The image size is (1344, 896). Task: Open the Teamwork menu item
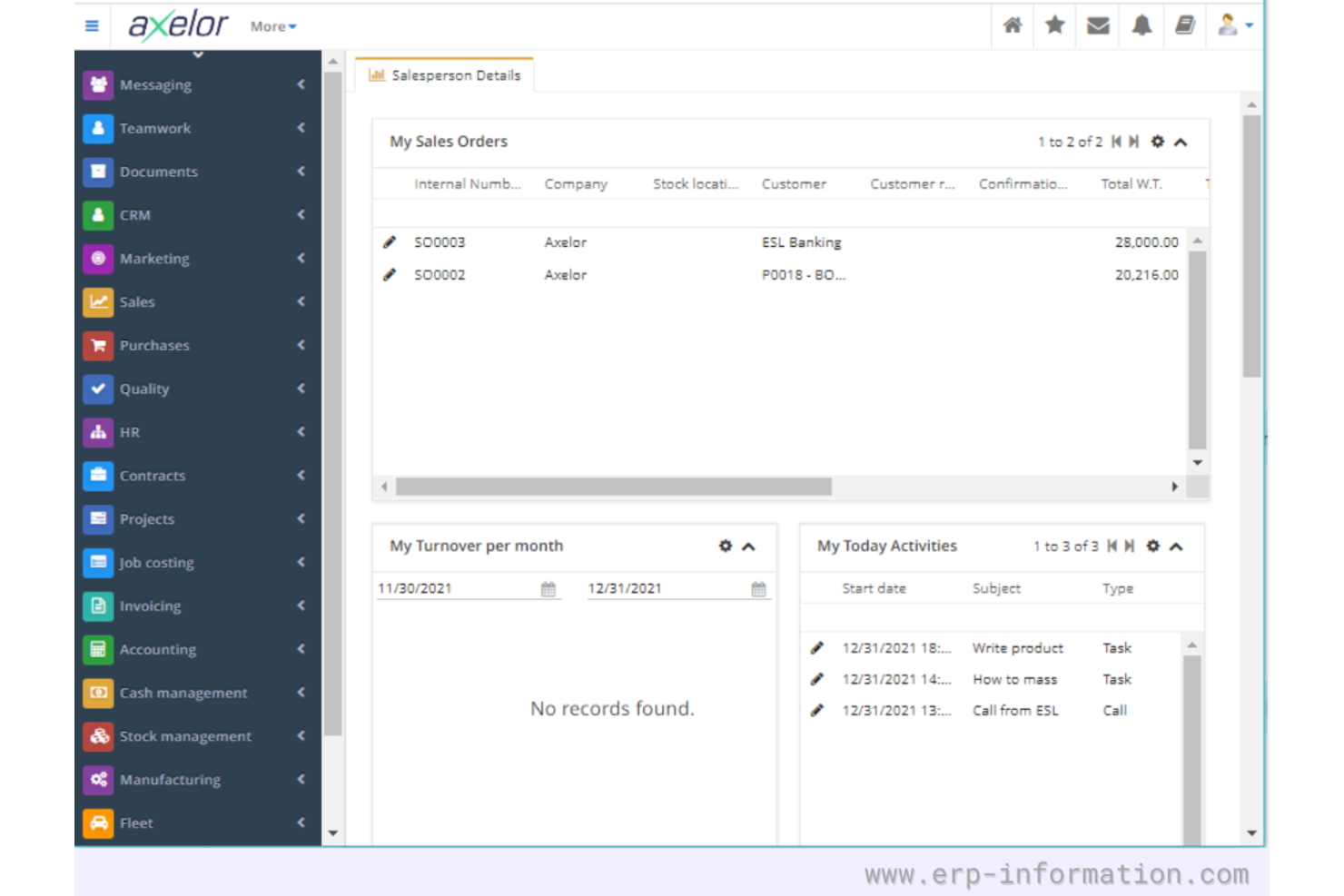pos(196,128)
